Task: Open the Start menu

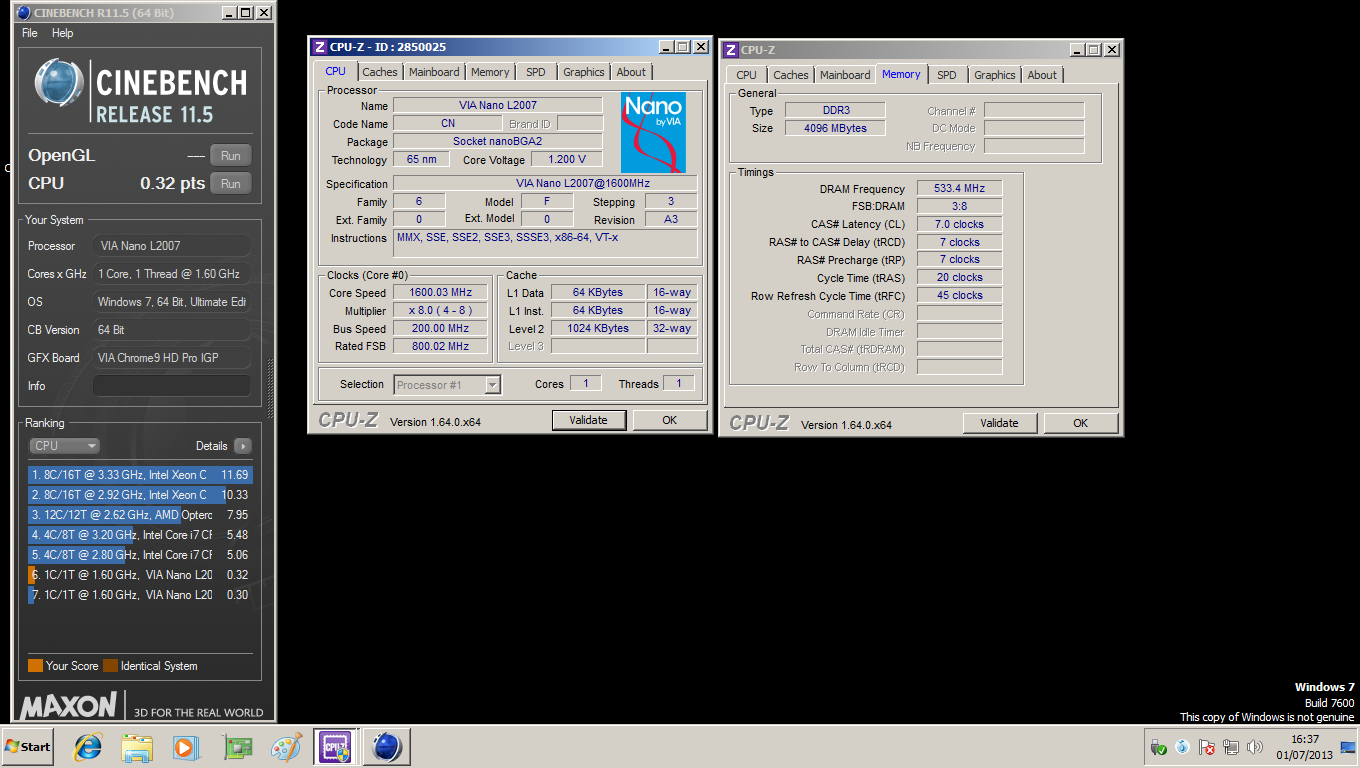Action: 28,747
